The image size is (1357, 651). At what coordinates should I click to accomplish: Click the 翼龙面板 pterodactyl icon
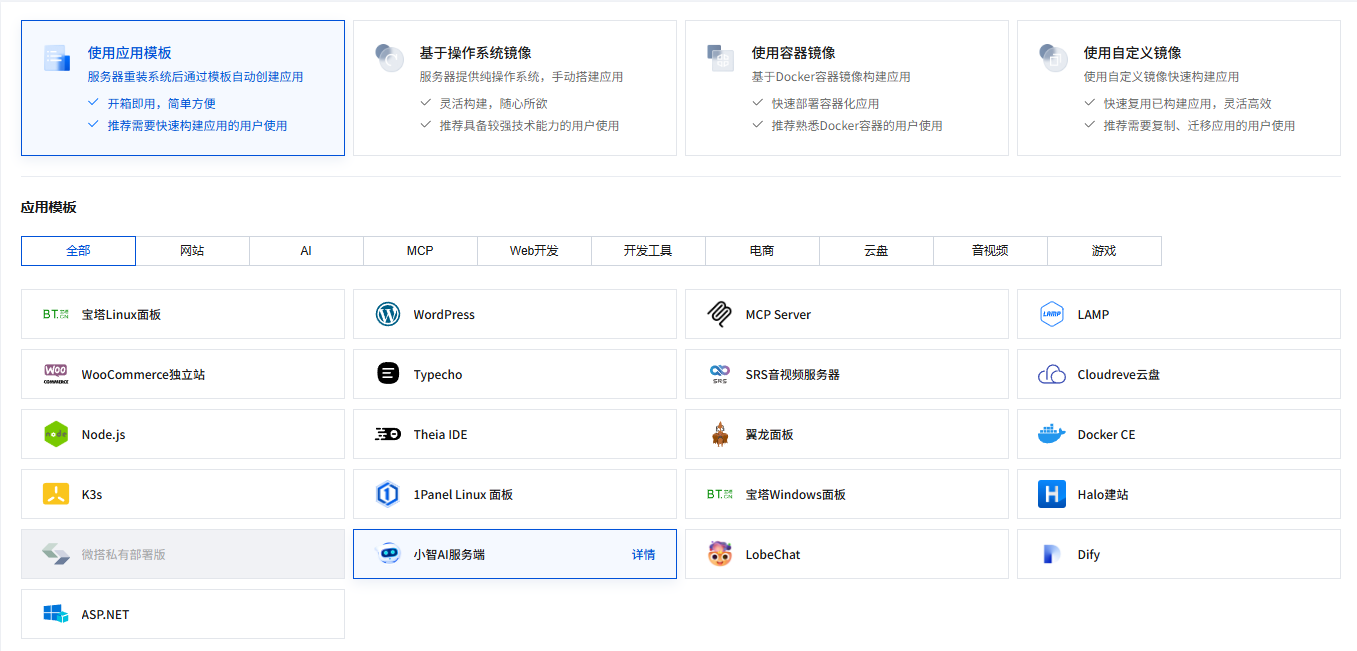pos(720,434)
